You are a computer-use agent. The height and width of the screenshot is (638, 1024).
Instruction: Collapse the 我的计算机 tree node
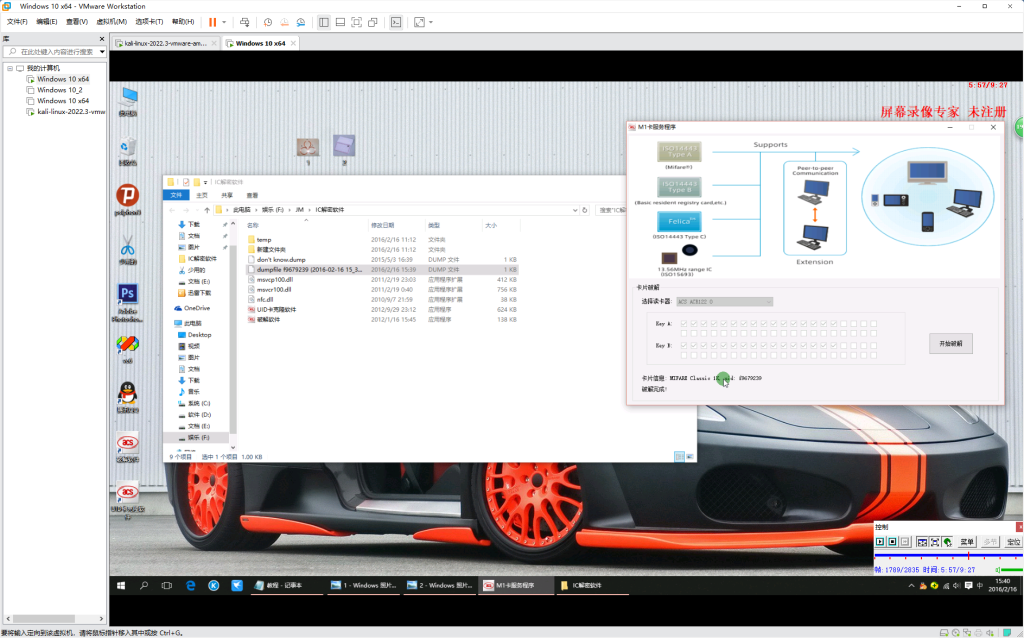(9, 68)
